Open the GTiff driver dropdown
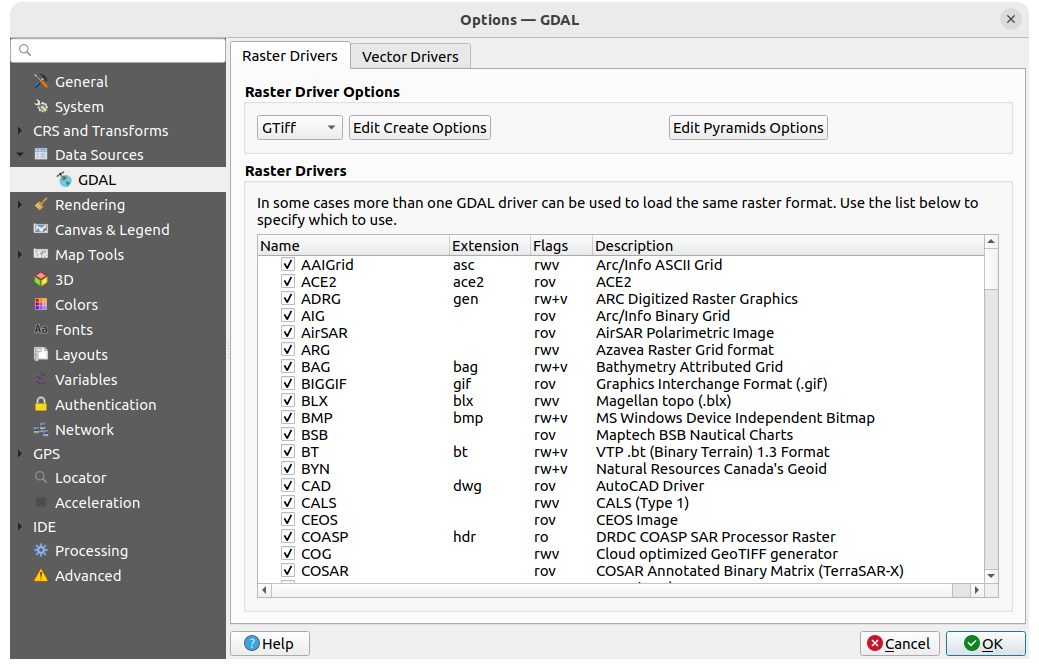This screenshot has height=669, width=1039. point(299,128)
